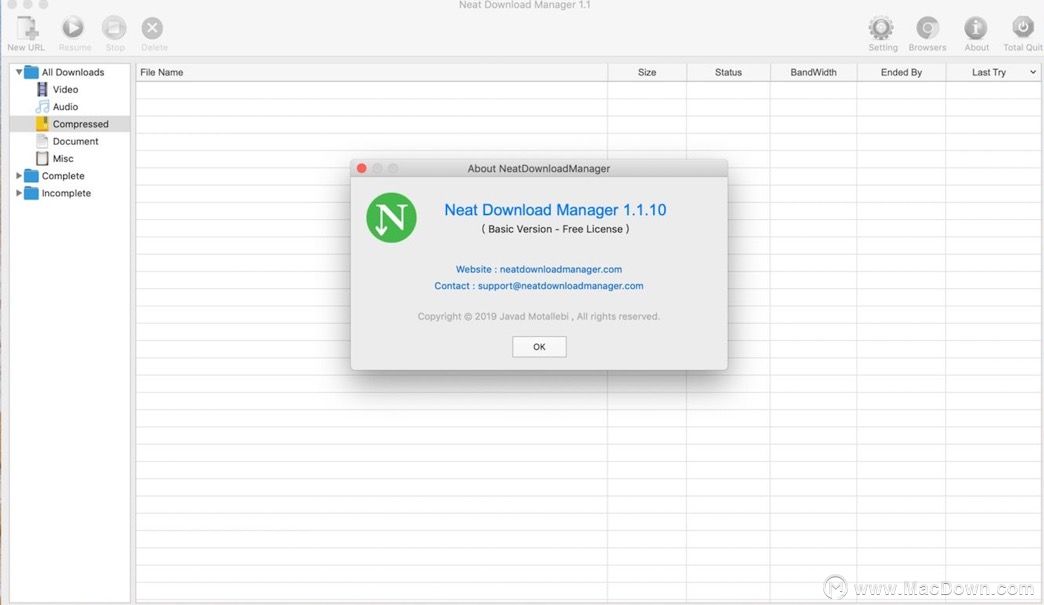Image resolution: width=1044 pixels, height=605 pixels.
Task: Open the column chooser arrow beside Last Try
Action: pos(1033,72)
